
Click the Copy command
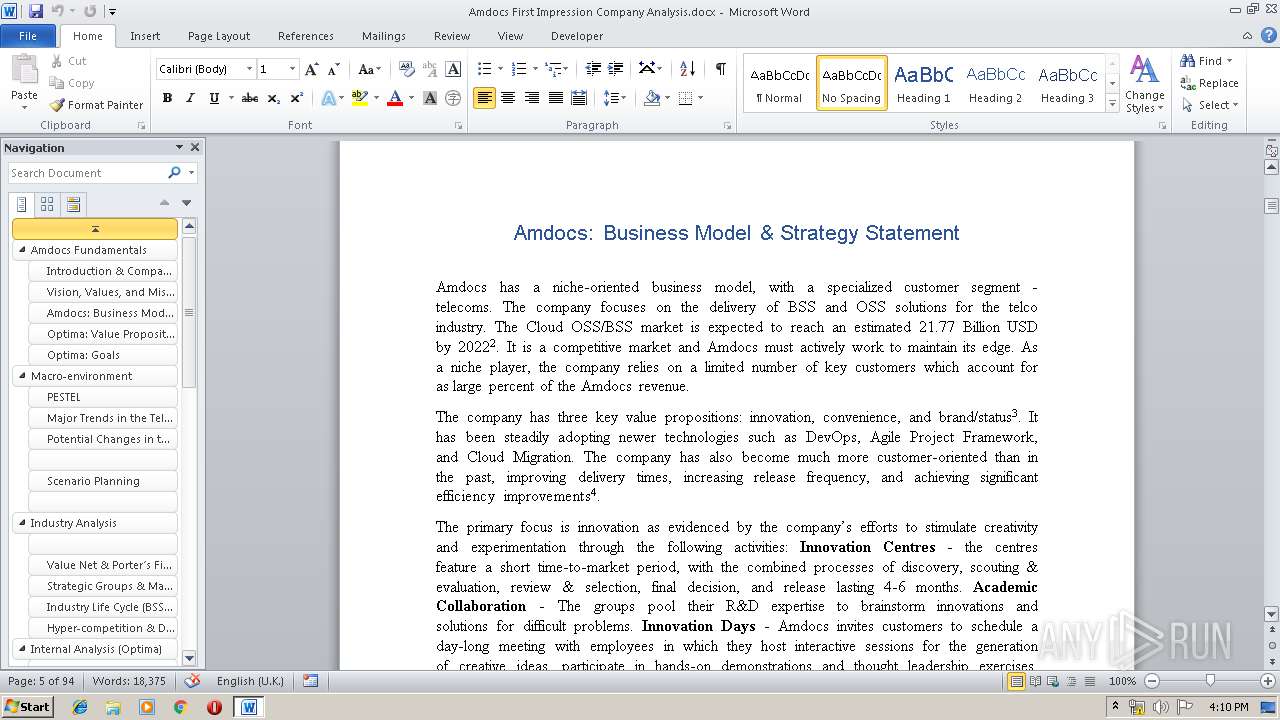[72, 83]
